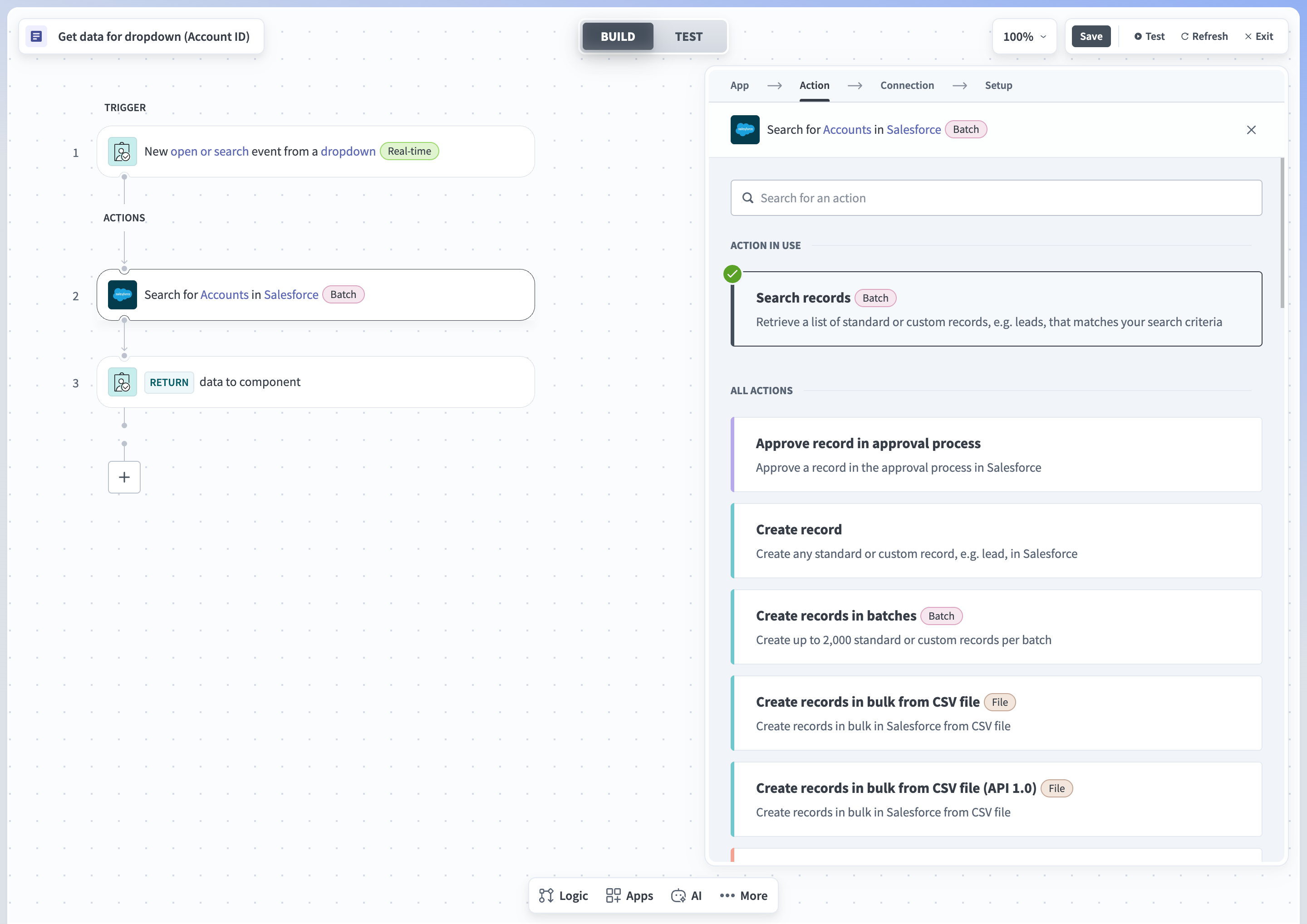1307x924 pixels.
Task: Click the File badge on CSV file action
Action: [x=1000, y=702]
